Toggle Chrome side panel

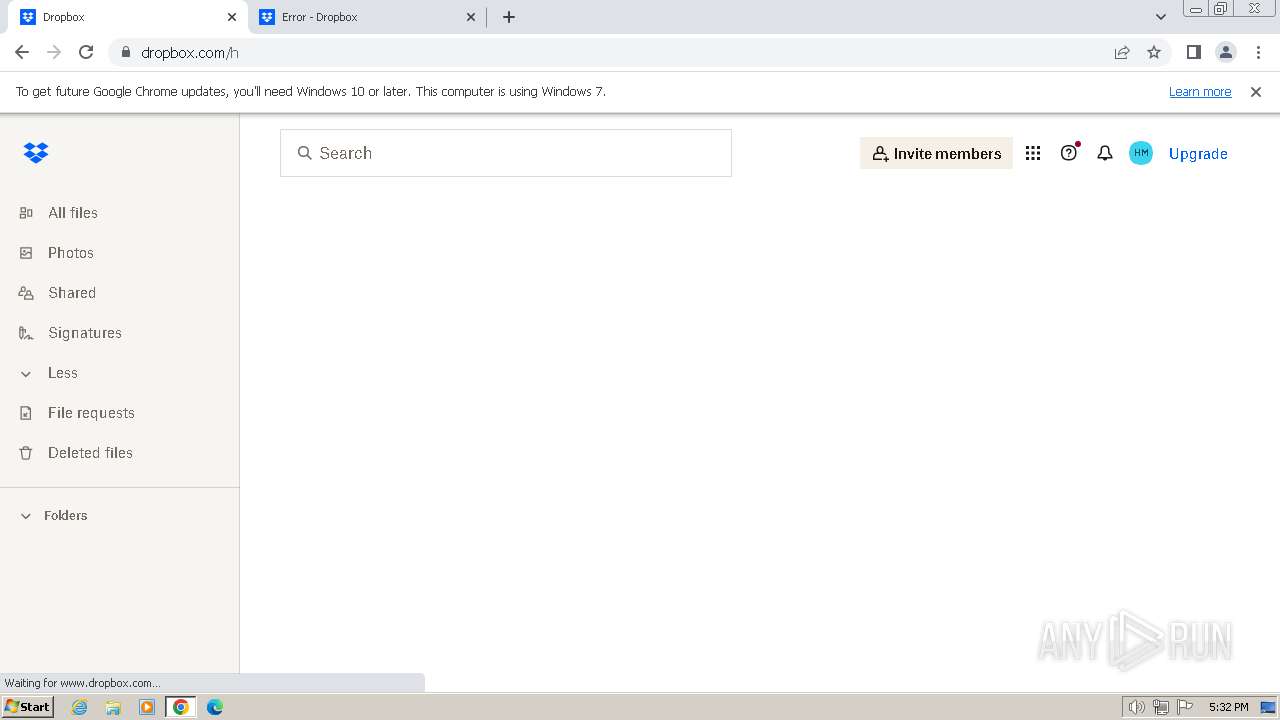point(1193,52)
